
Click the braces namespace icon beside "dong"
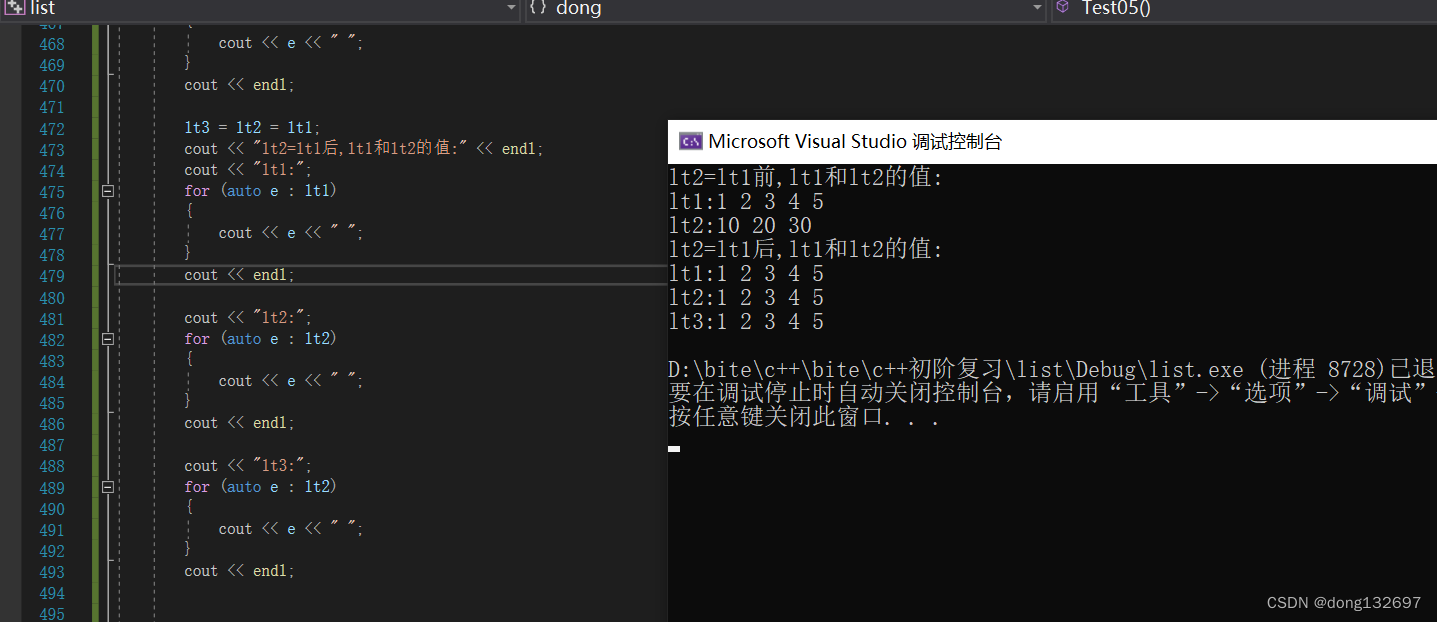click(537, 8)
